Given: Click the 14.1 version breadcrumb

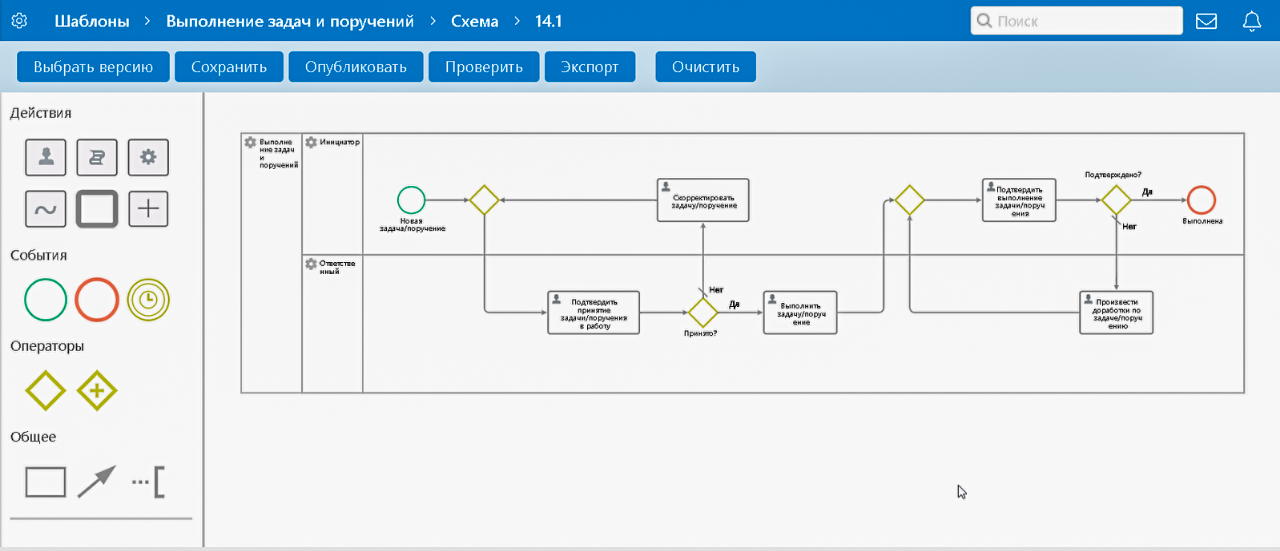Looking at the screenshot, I should tap(549, 20).
